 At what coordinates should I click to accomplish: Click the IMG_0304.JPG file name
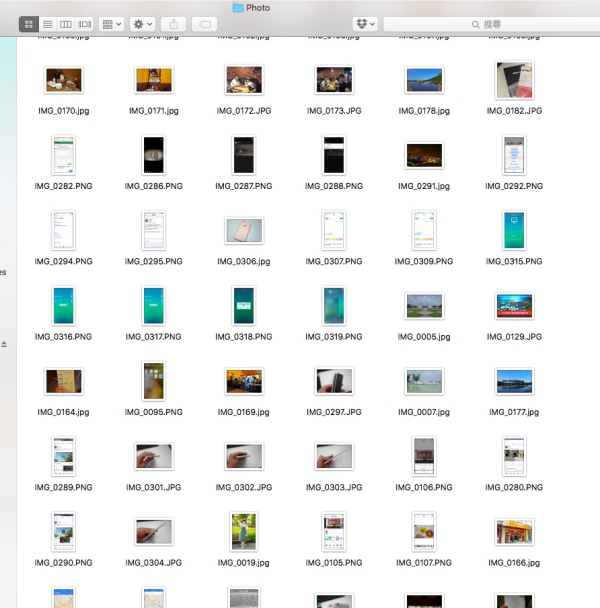coord(154,563)
